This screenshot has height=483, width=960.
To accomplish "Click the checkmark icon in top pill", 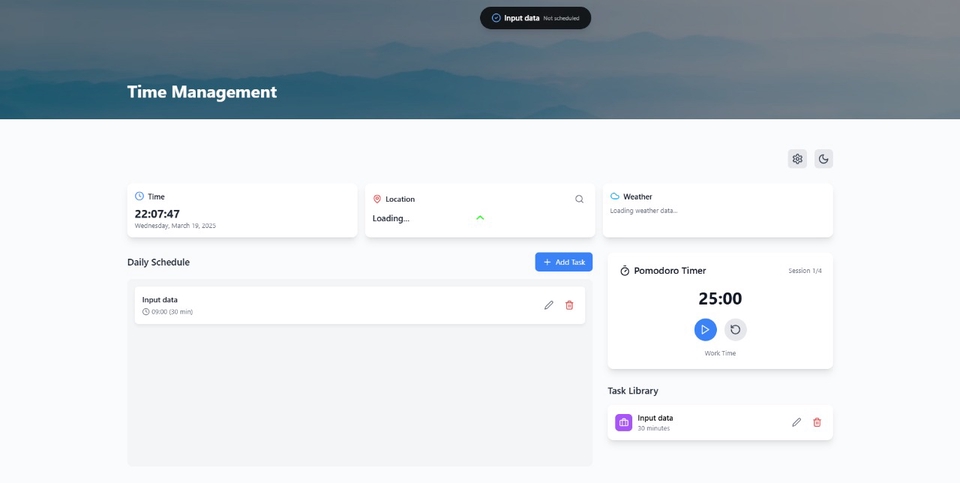I will [x=496, y=18].
